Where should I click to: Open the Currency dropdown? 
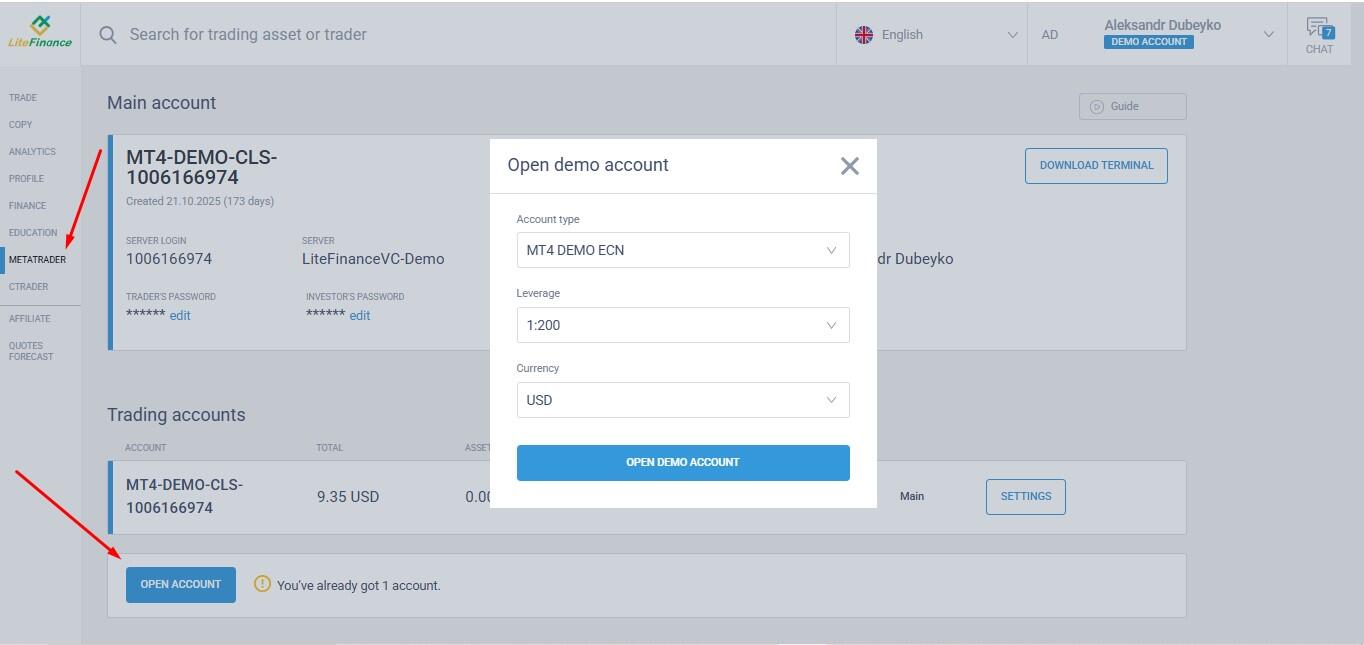tap(683, 400)
